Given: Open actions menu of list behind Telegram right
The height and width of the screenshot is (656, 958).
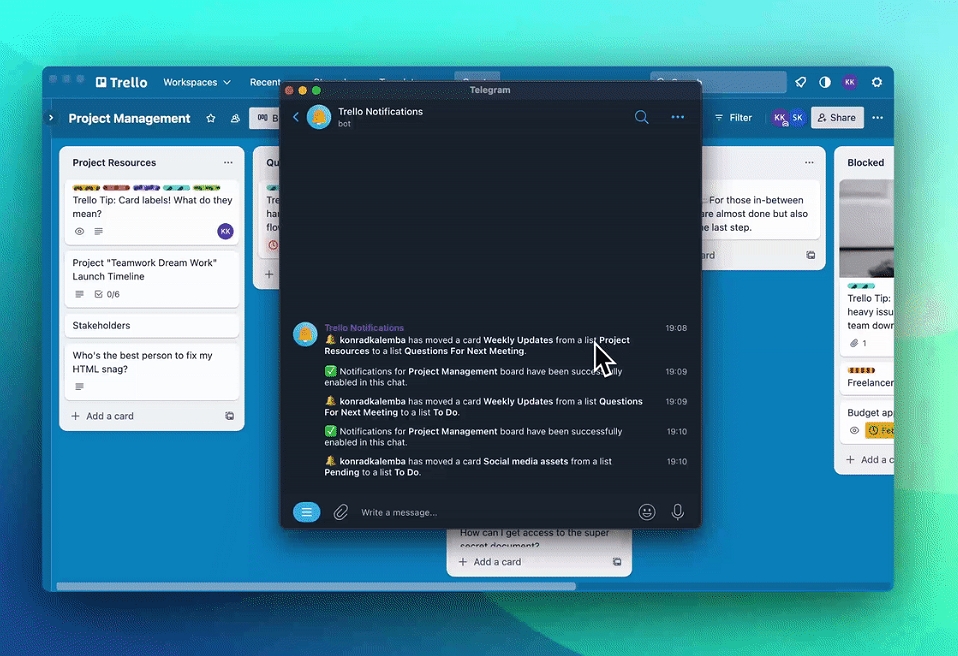Looking at the screenshot, I should 809,162.
